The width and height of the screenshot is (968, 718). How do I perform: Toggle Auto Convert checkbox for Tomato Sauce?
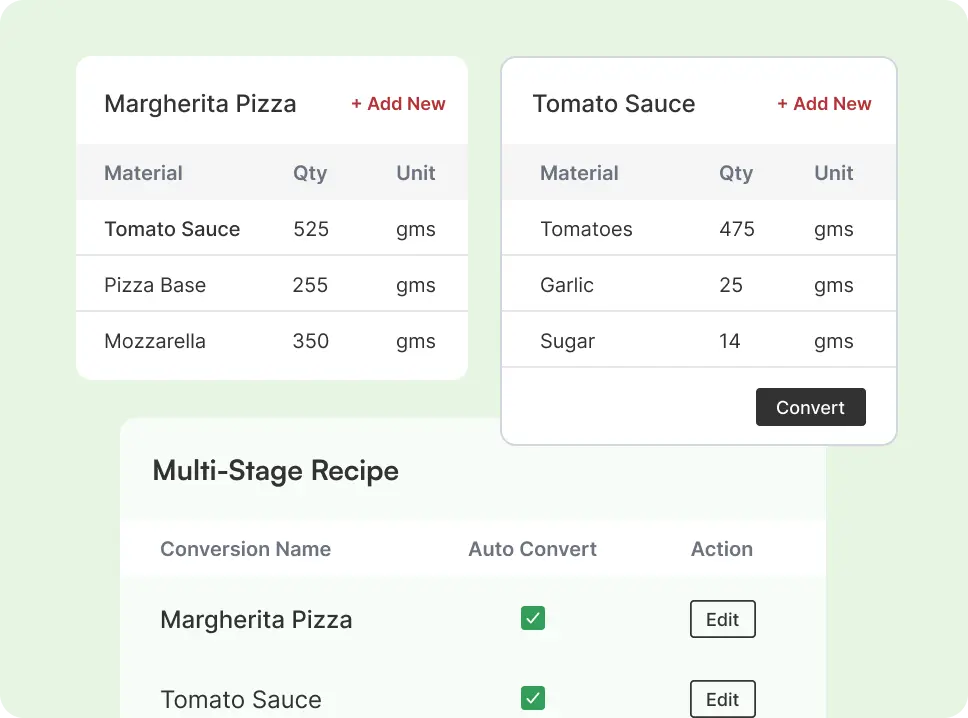click(533, 698)
